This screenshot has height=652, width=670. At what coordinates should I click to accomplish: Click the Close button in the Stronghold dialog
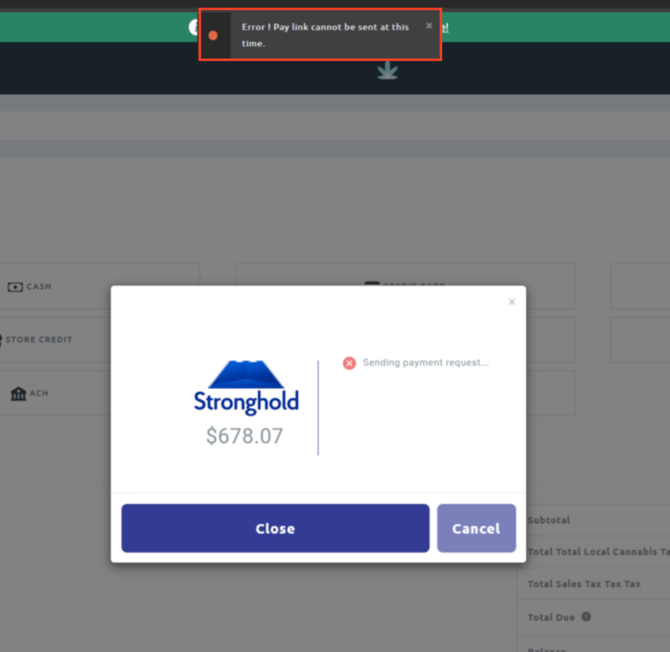tap(275, 528)
